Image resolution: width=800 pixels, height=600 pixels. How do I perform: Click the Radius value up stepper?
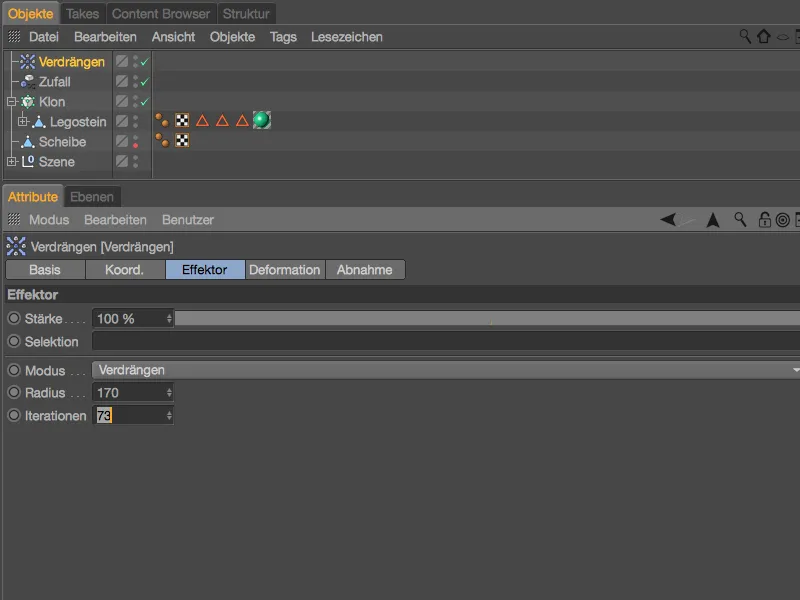point(171,388)
